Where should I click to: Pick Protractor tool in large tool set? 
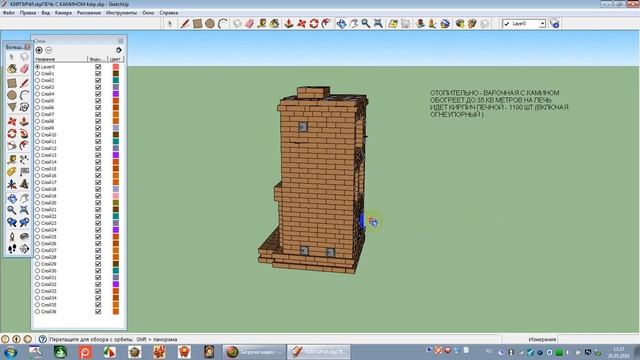pyautogui.click(x=12, y=171)
